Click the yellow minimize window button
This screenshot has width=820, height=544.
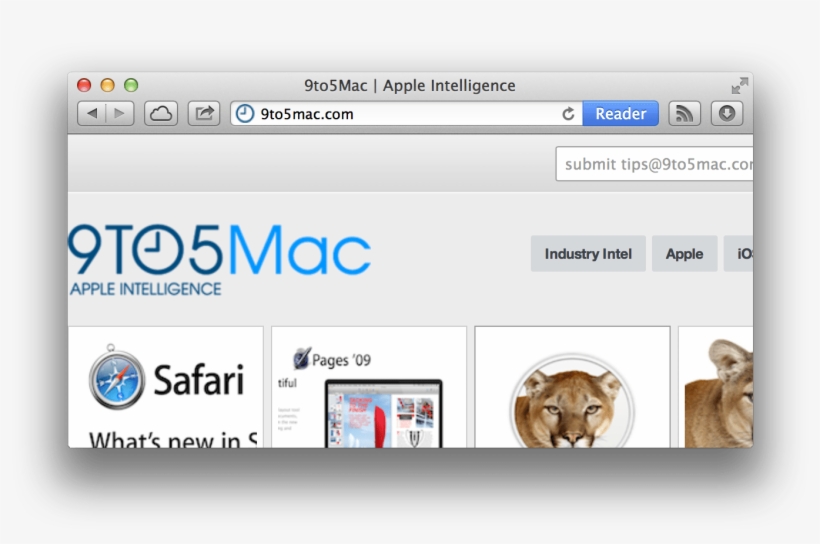tap(107, 85)
